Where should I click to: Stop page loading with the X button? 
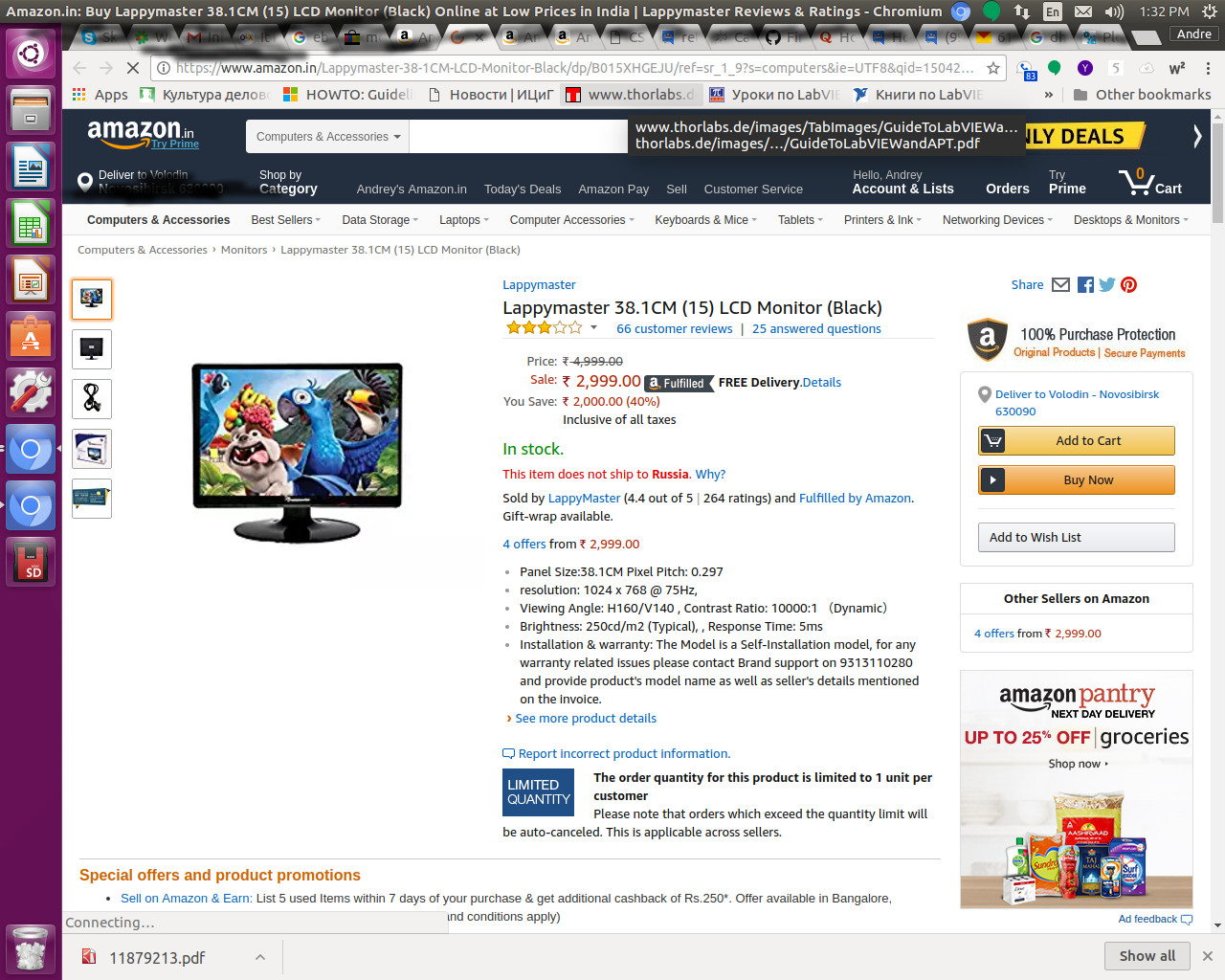pos(133,68)
